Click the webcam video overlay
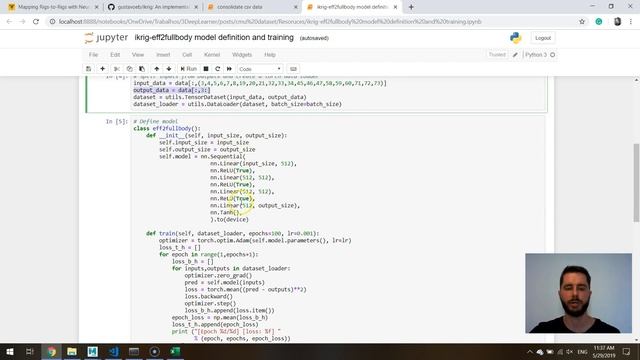Viewport: 640px width, 360px height. (578, 293)
